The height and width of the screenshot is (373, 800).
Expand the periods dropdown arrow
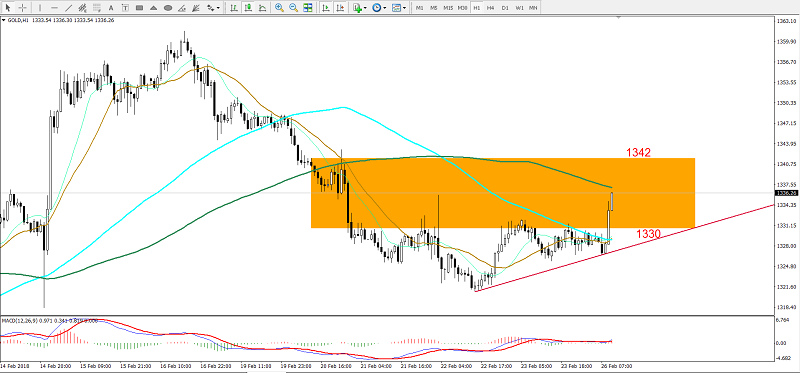click(385, 8)
